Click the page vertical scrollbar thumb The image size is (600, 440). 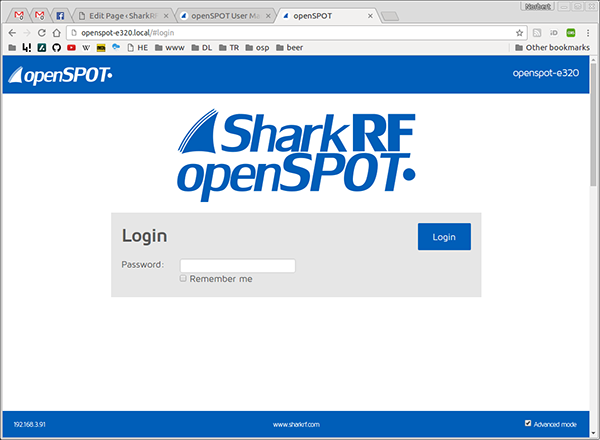click(x=593, y=125)
